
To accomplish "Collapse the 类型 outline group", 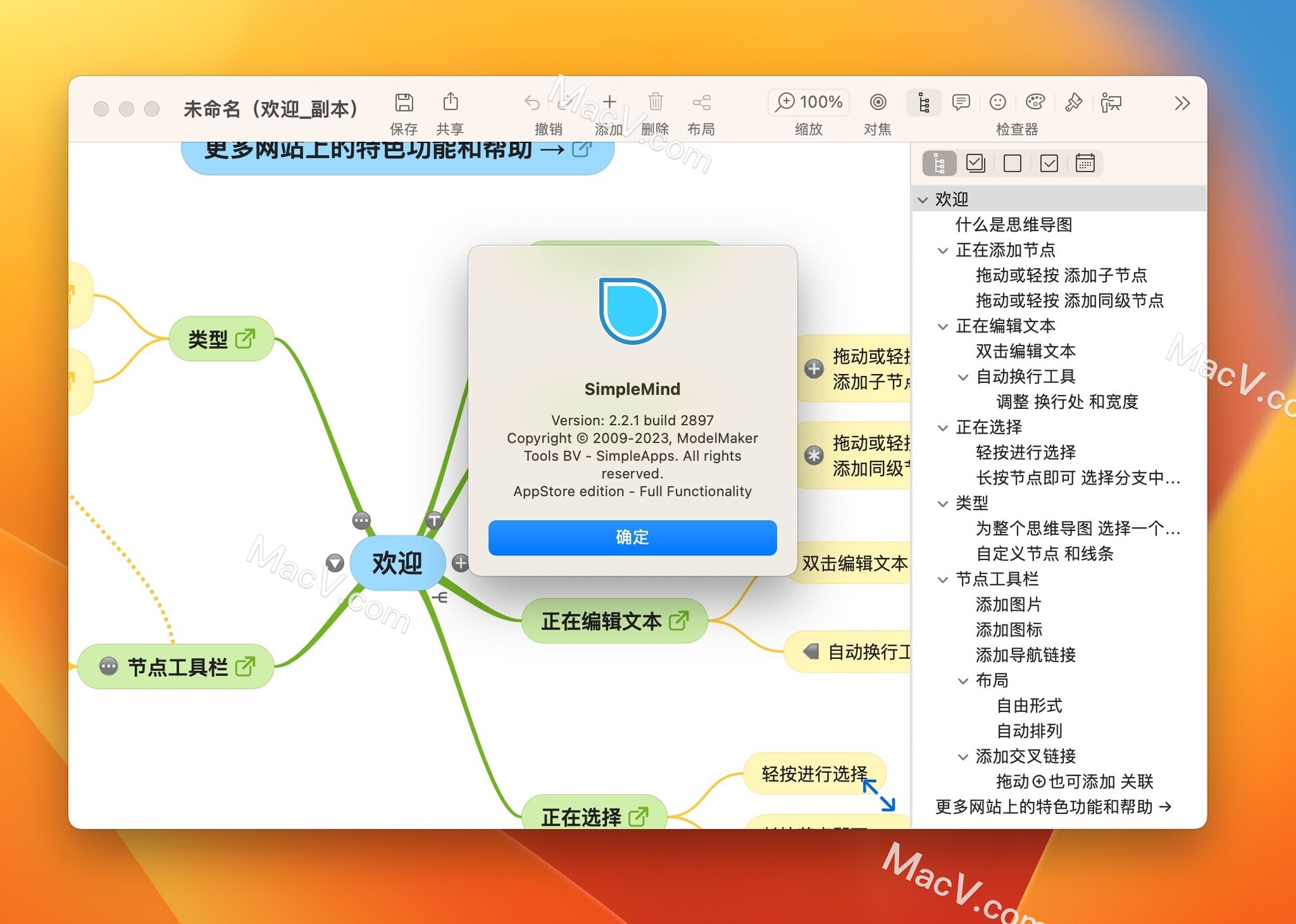I will tap(943, 504).
